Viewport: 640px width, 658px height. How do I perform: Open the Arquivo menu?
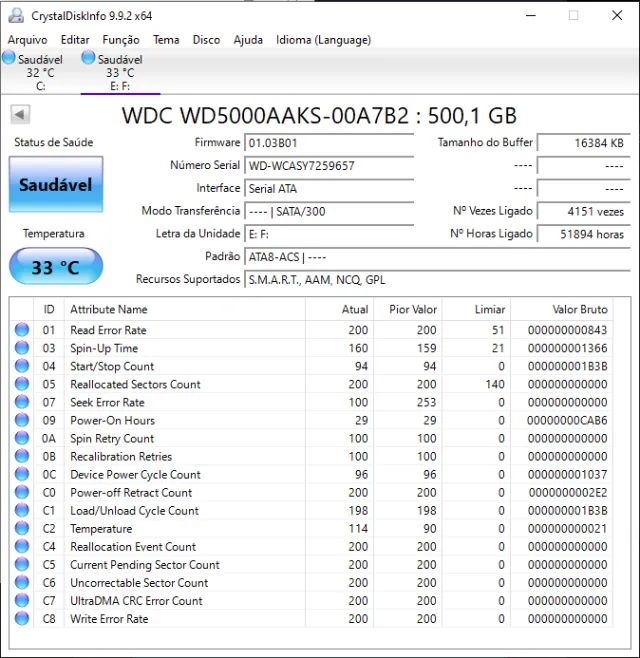28,40
